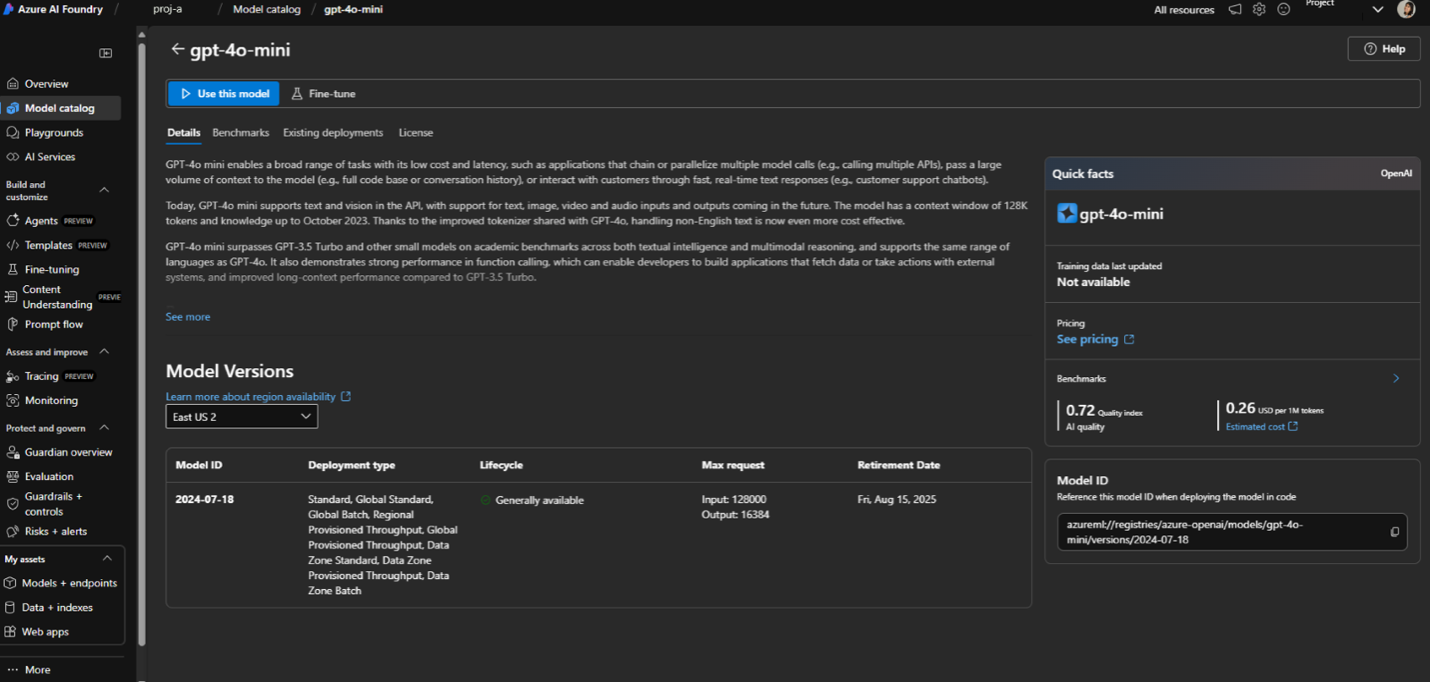The width and height of the screenshot is (1430, 687).
Task: Click the Use this model button
Action: pos(222,93)
